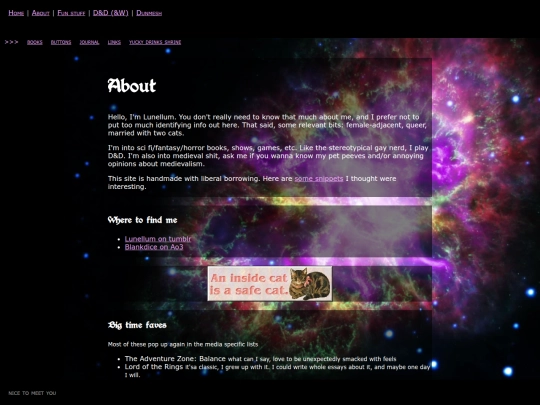Follow the 'some snippets' link
This screenshot has height=405, width=540.
pyautogui.click(x=319, y=178)
